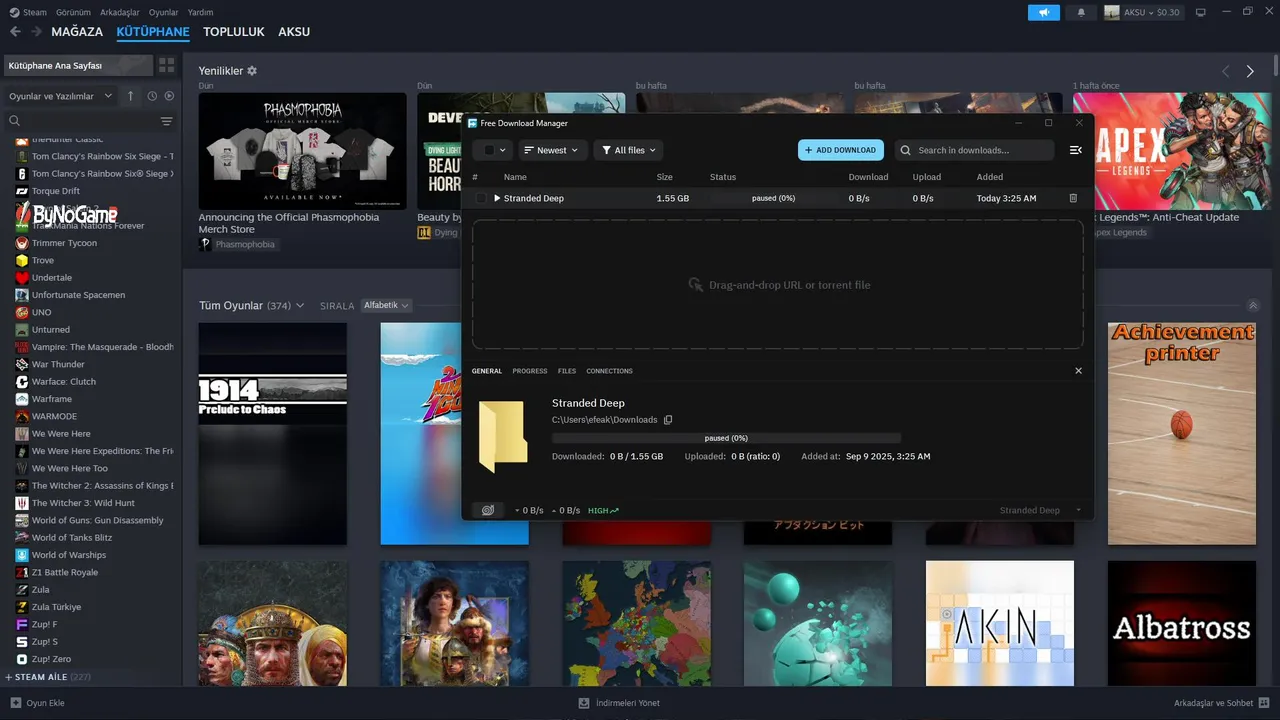Switch Steam to Big Picture mode icon
This screenshot has height=720, width=1280.
pos(1201,12)
